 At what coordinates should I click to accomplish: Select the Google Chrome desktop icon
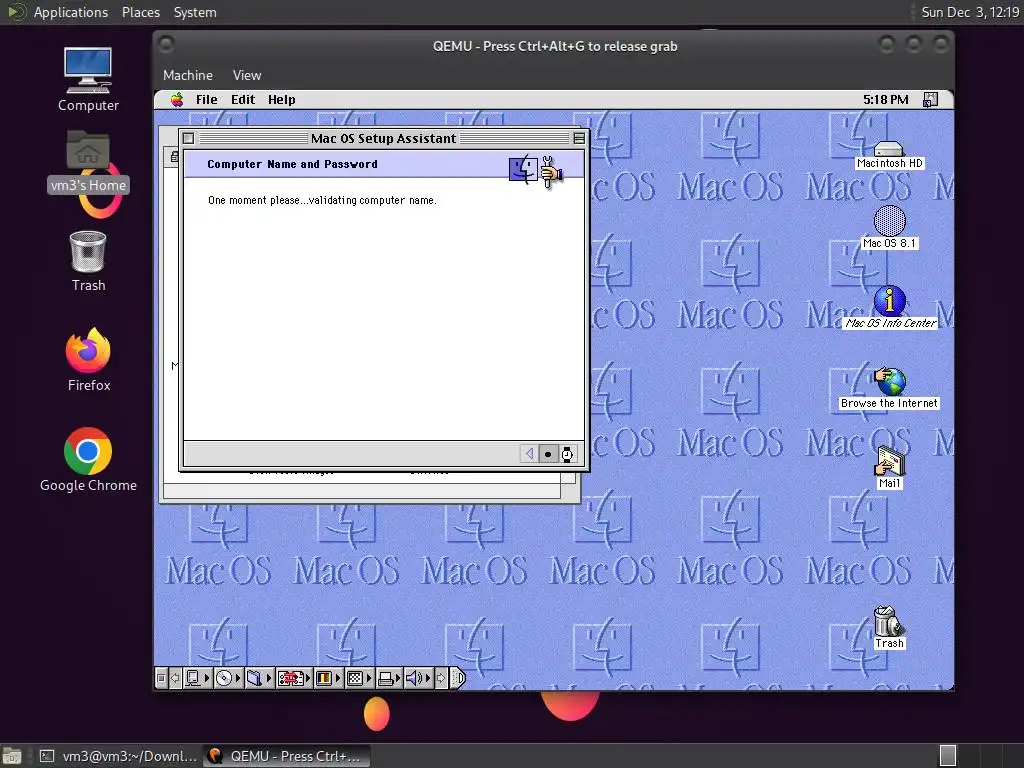88,460
